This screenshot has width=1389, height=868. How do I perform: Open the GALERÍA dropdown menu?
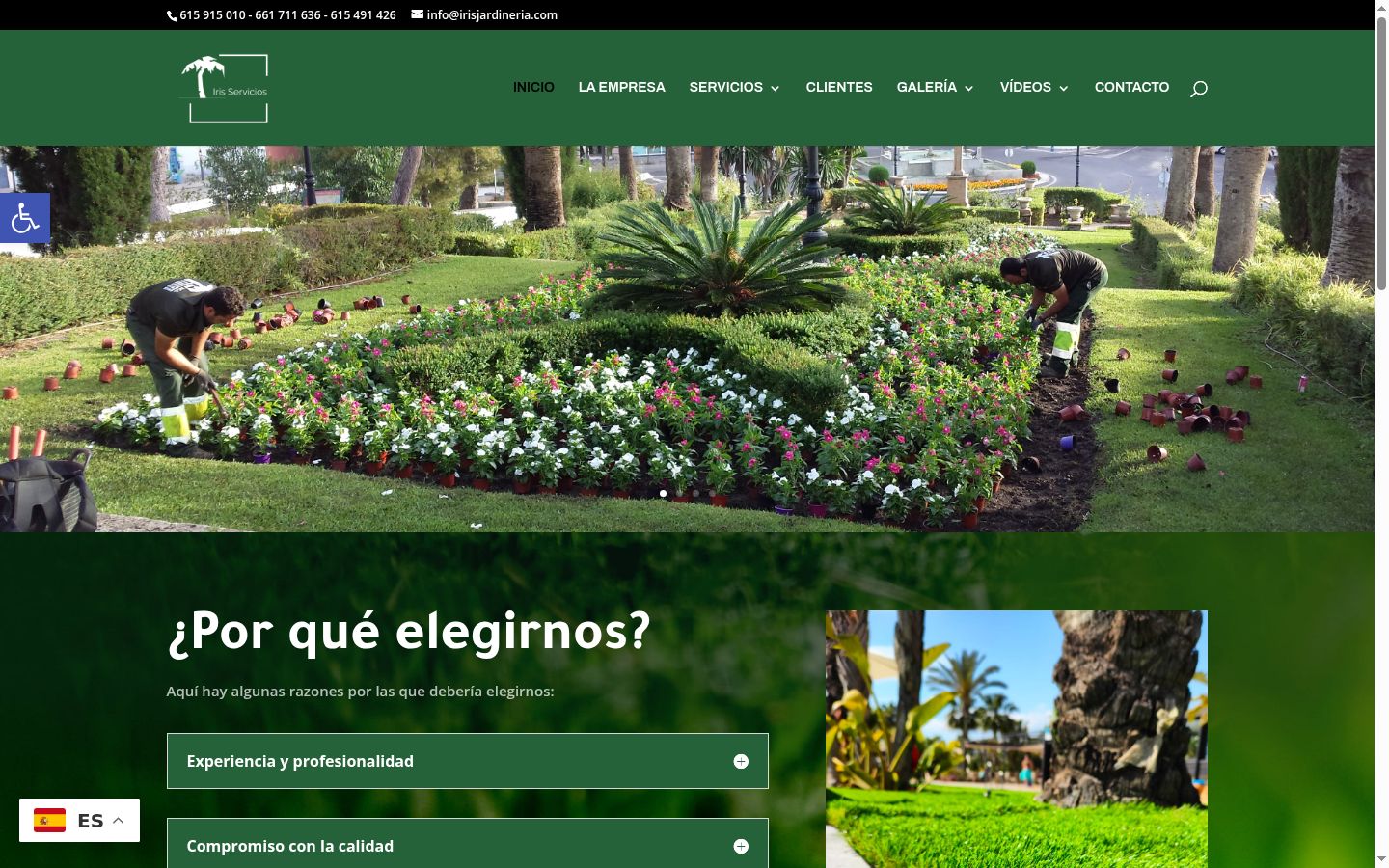tap(936, 87)
